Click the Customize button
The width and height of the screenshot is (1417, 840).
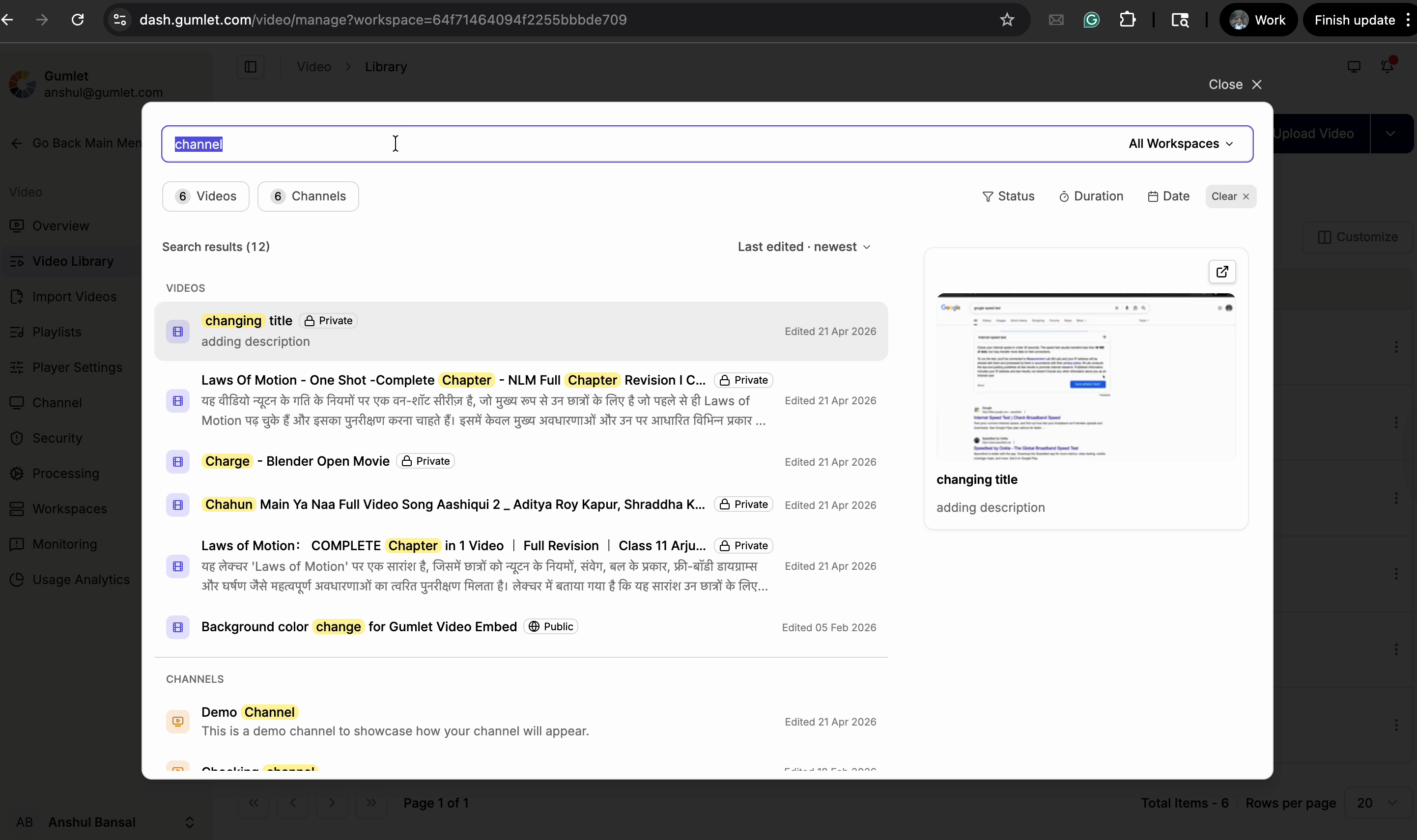coord(1358,237)
